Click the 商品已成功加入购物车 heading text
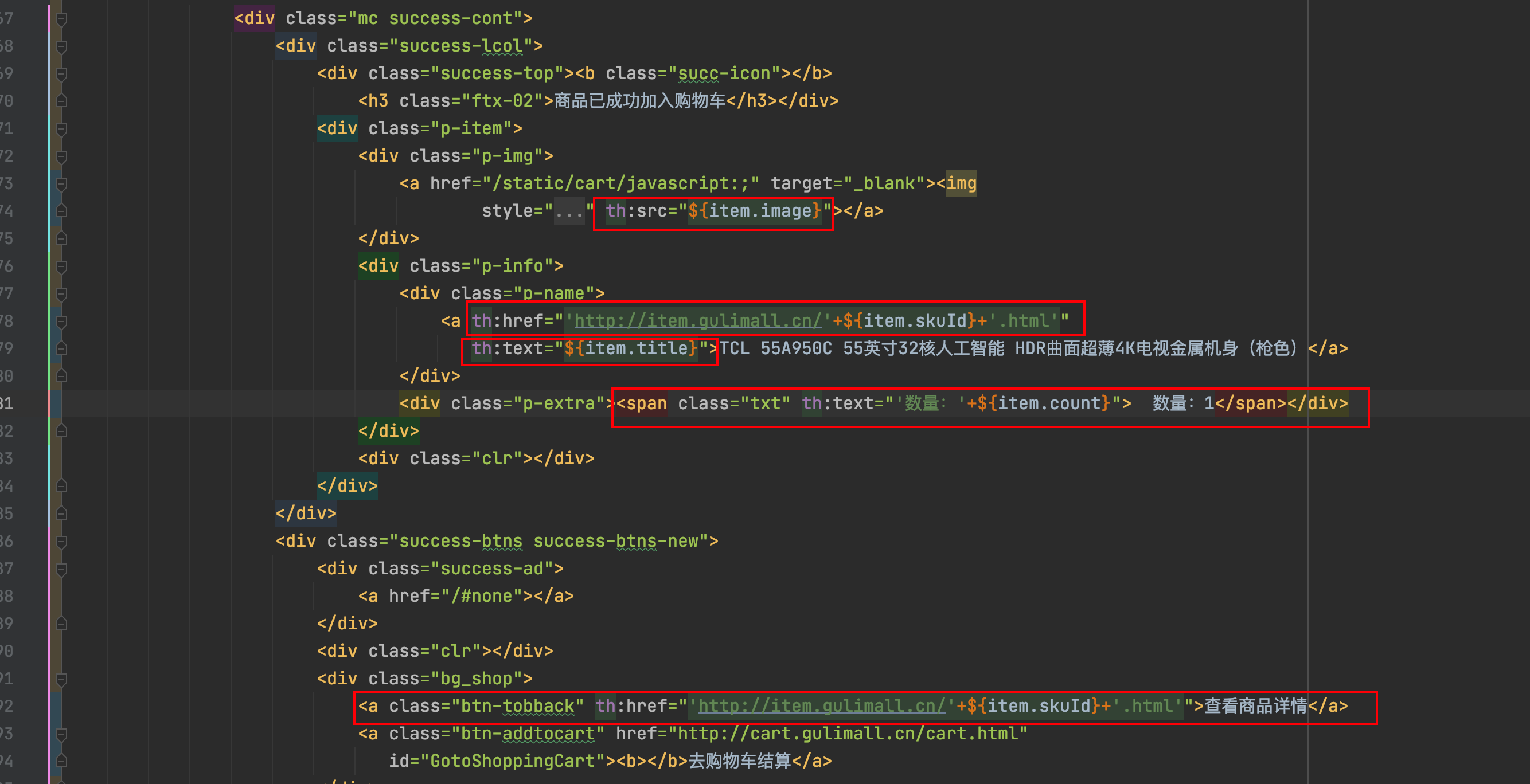The image size is (1530, 784). click(639, 101)
